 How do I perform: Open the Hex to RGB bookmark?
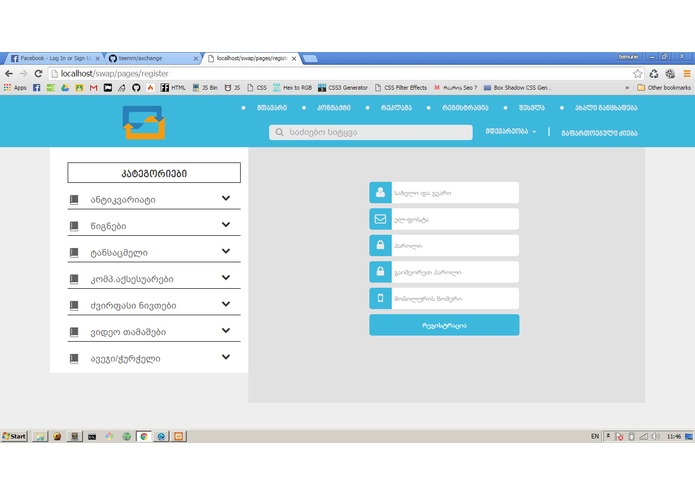293,88
